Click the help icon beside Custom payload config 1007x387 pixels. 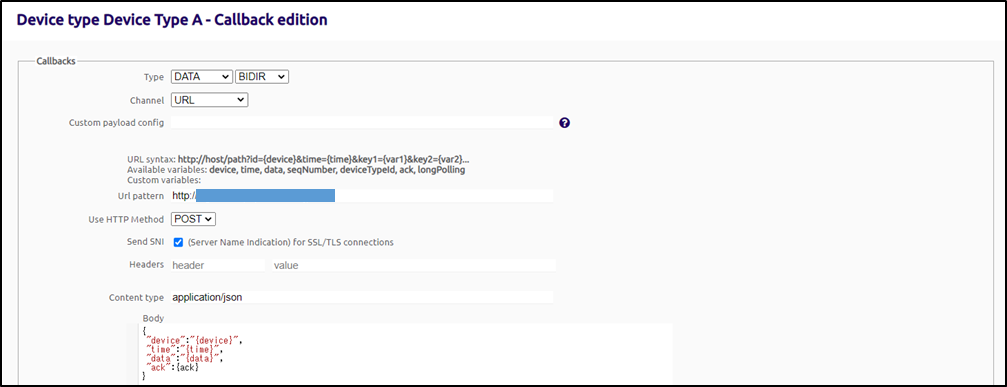point(565,123)
